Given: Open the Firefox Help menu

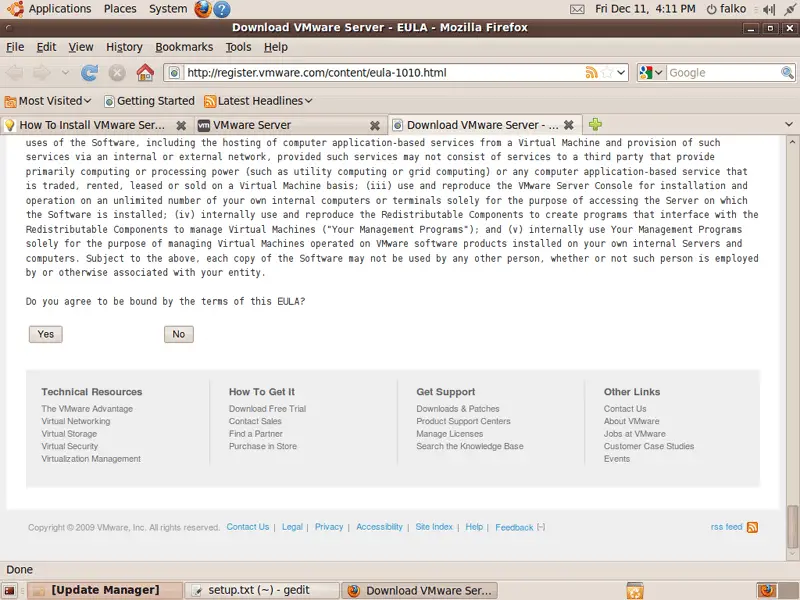Looking at the screenshot, I should click(x=276, y=47).
